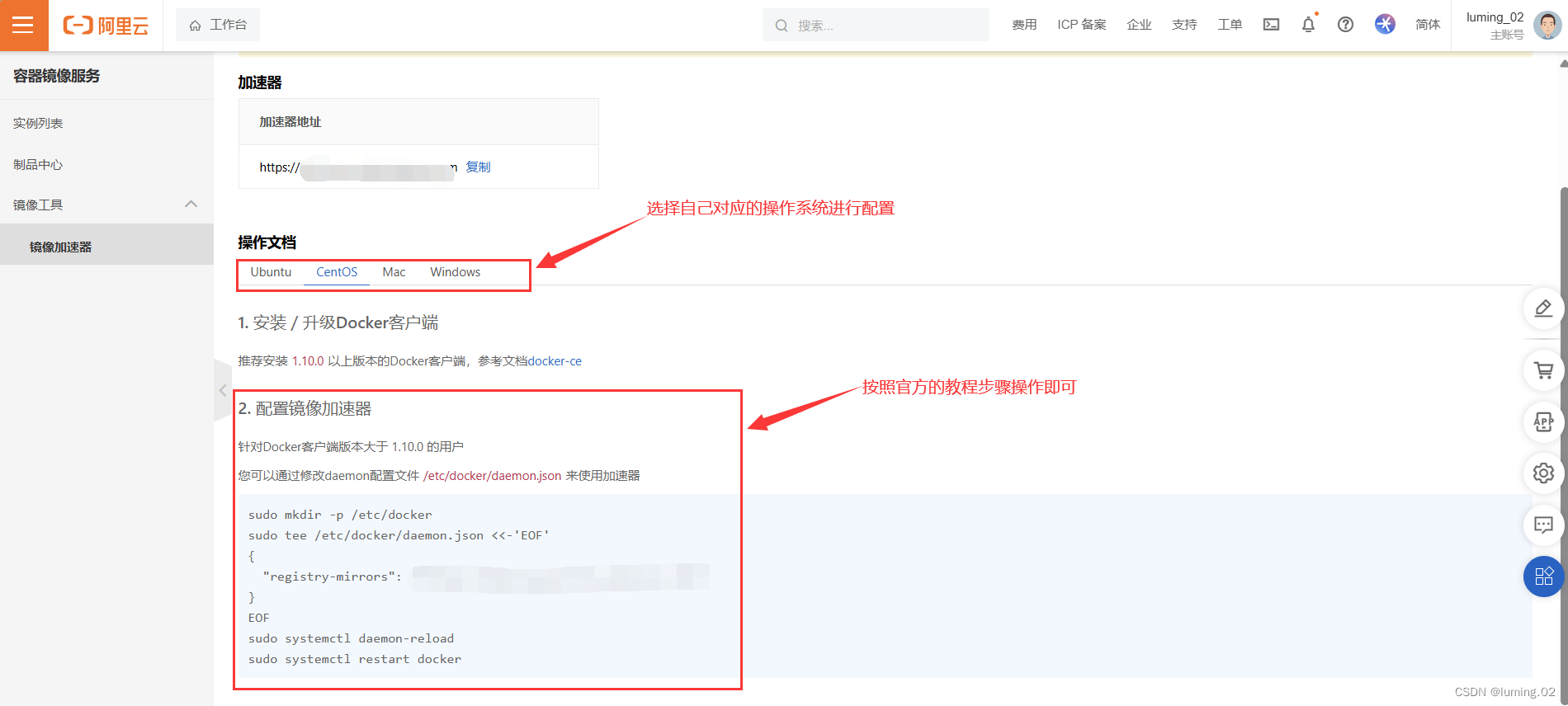Image resolution: width=1568 pixels, height=706 pixels.
Task: Switch to the Mac tab
Action: (x=394, y=272)
